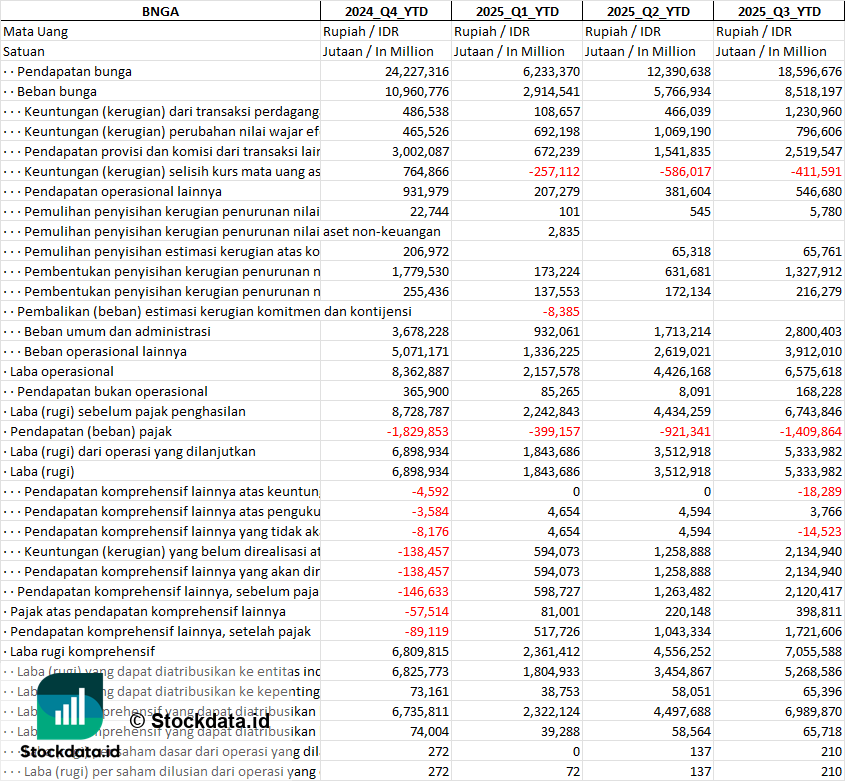Image resolution: width=845 pixels, height=781 pixels.
Task: Click the red value -89,119
Action: [427, 631]
